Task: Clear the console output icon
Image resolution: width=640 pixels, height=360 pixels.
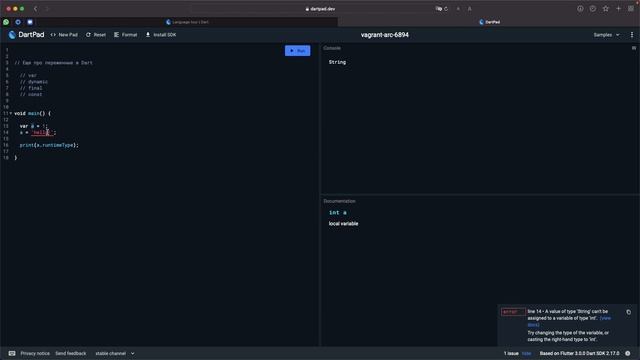Action: tap(634, 48)
